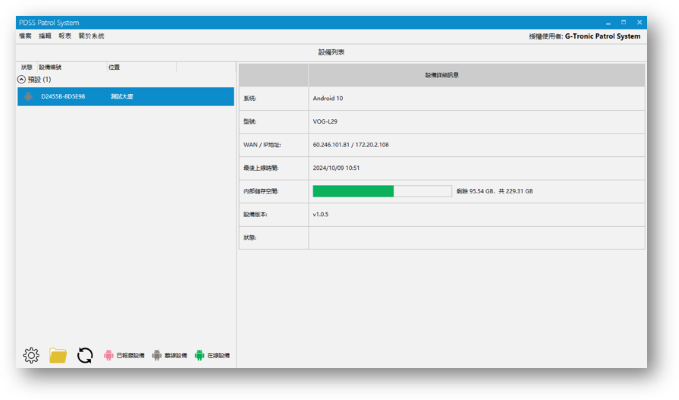Viewport: 679px width, 400px height.
Task: Click the 狀態 column header
Action: (27, 67)
